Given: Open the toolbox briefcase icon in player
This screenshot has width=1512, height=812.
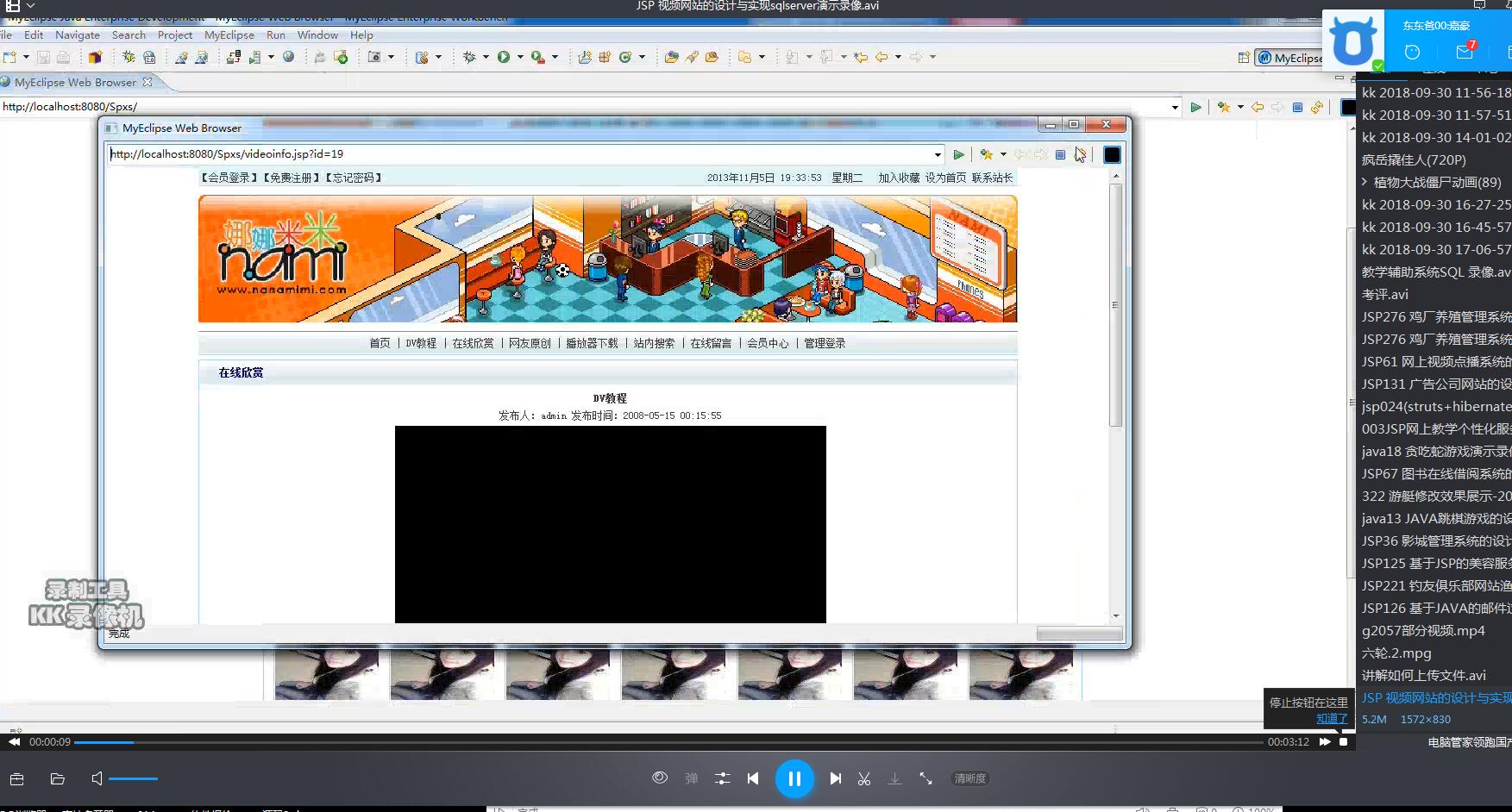Looking at the screenshot, I should (16, 778).
